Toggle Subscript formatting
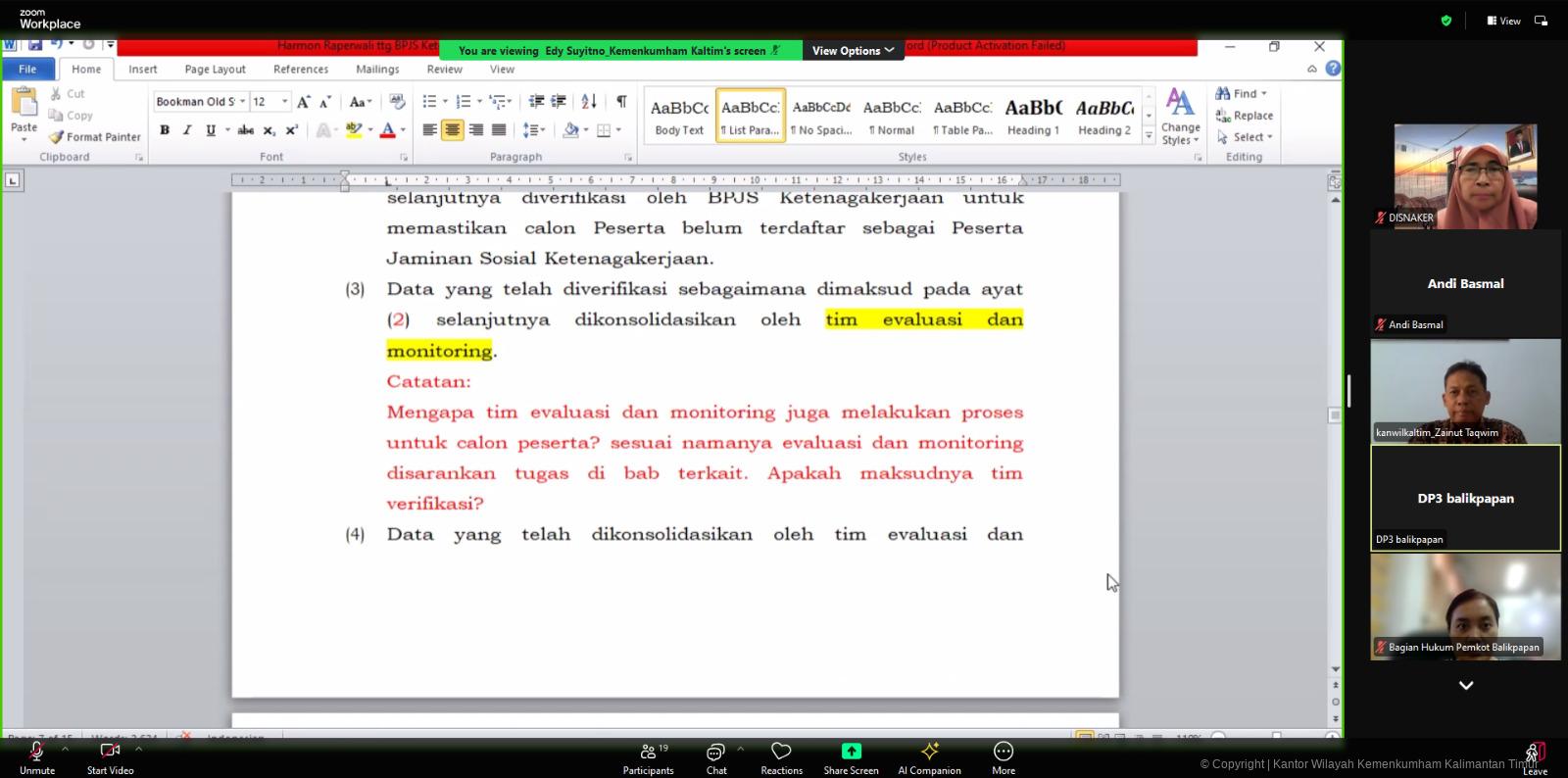The height and width of the screenshot is (778, 1568). tap(269, 130)
